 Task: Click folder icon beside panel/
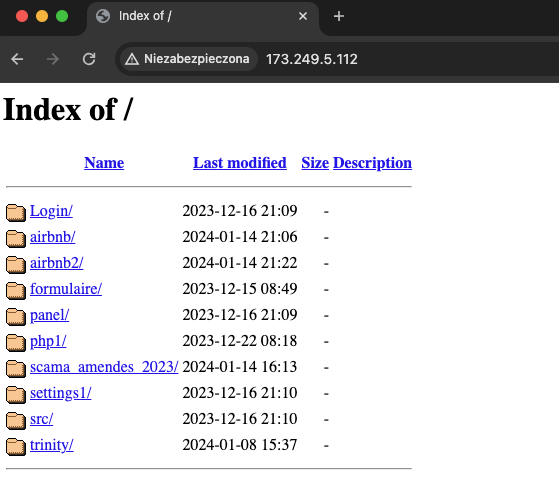(x=16, y=316)
